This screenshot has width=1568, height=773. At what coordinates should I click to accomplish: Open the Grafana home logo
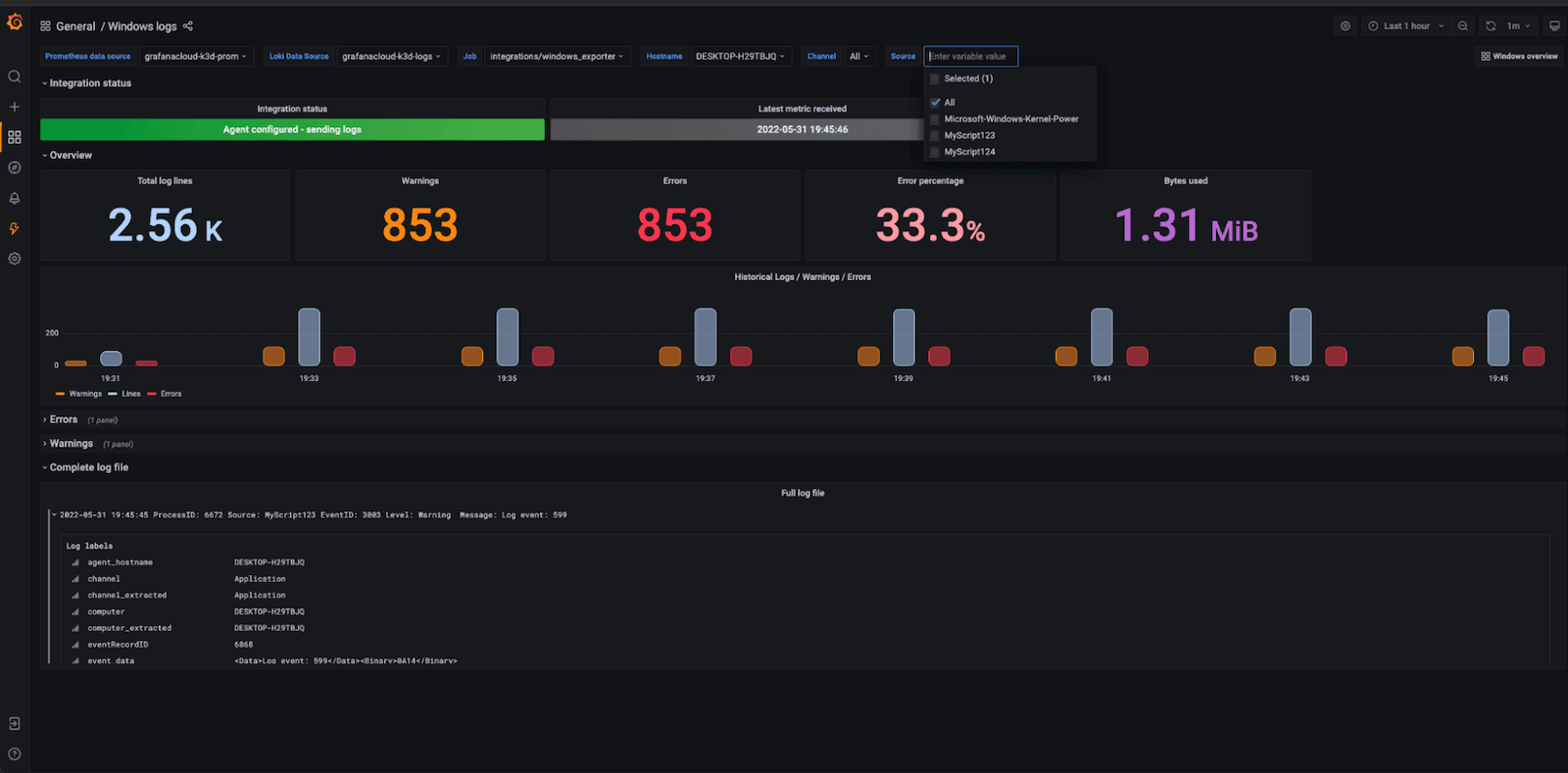pyautogui.click(x=15, y=22)
